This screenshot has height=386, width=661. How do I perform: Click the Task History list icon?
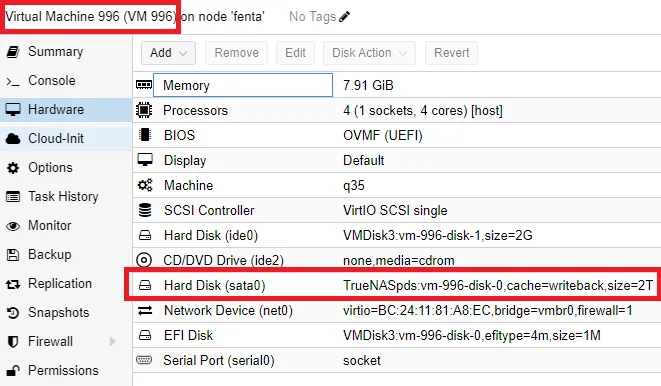[13, 197]
